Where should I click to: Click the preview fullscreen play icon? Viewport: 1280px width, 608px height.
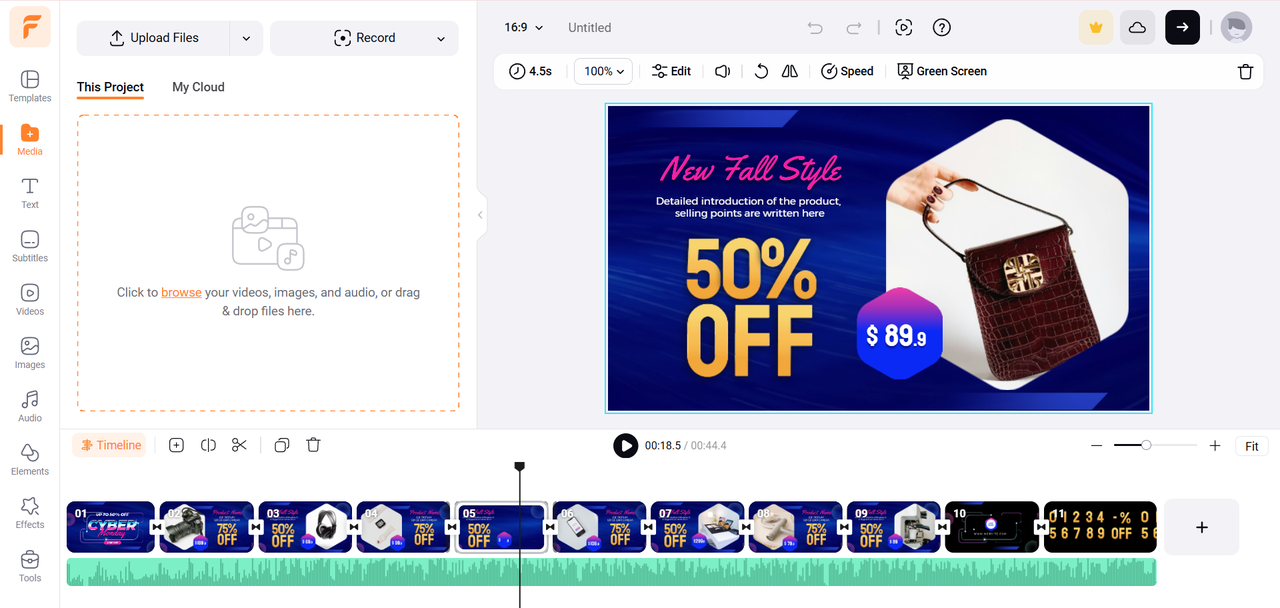click(904, 28)
